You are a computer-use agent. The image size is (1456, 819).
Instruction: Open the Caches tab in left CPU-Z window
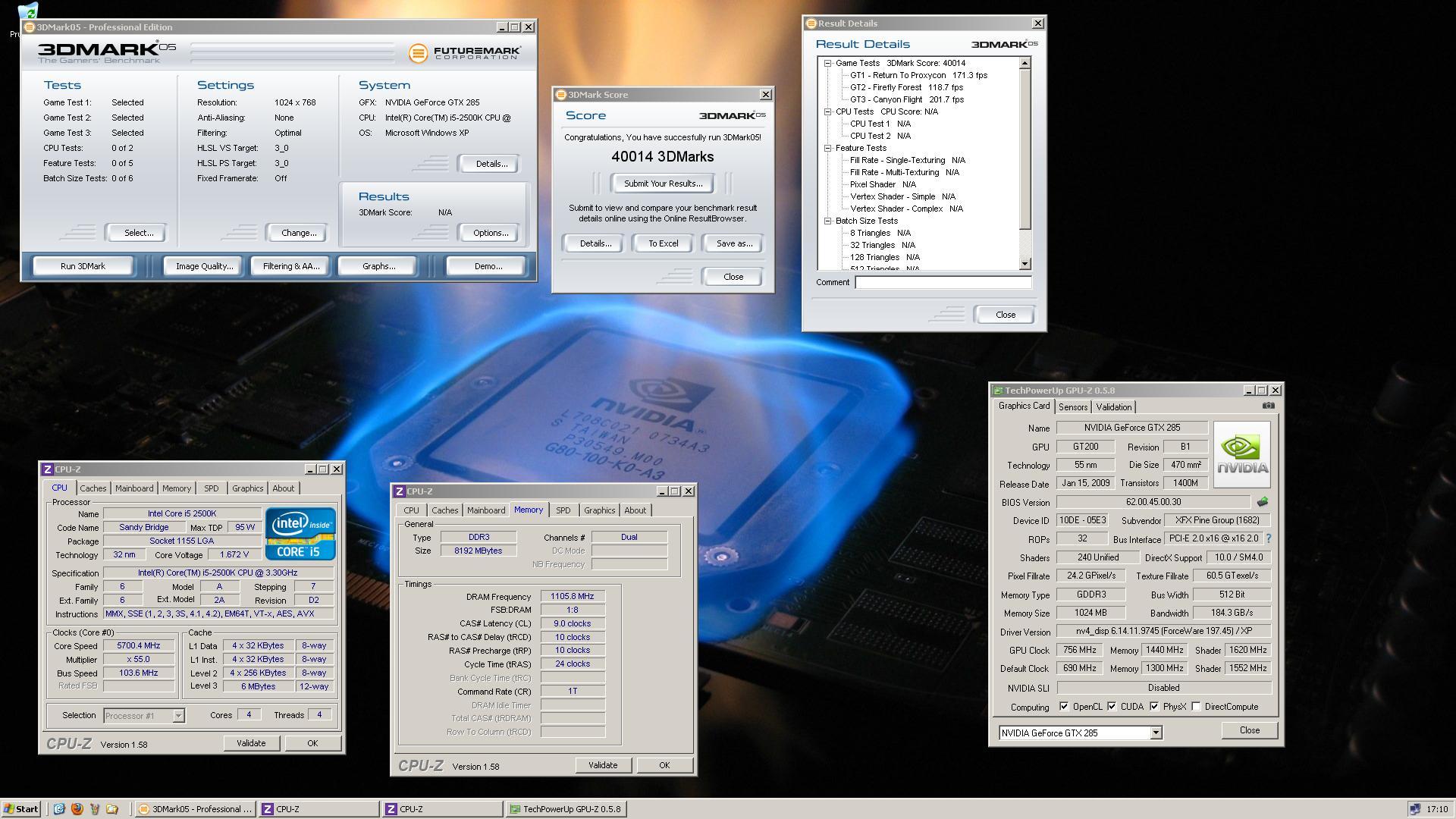coord(93,488)
